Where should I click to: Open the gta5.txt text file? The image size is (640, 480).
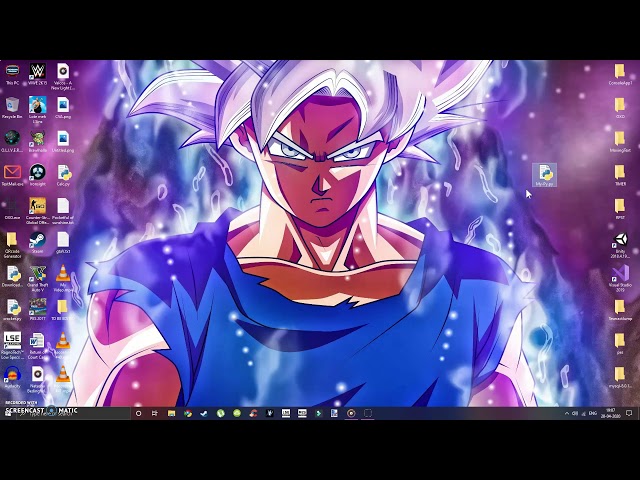[x=63, y=242]
